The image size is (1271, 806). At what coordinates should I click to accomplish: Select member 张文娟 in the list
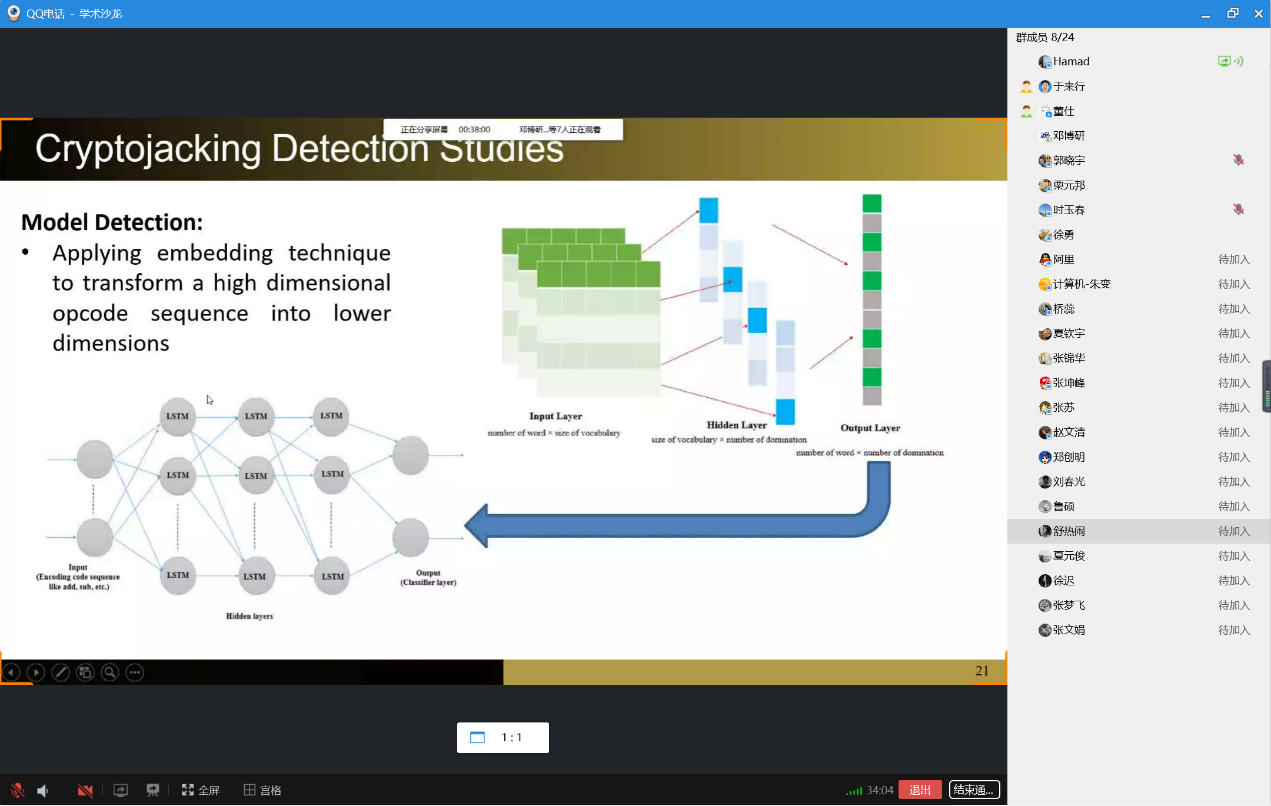1139,630
